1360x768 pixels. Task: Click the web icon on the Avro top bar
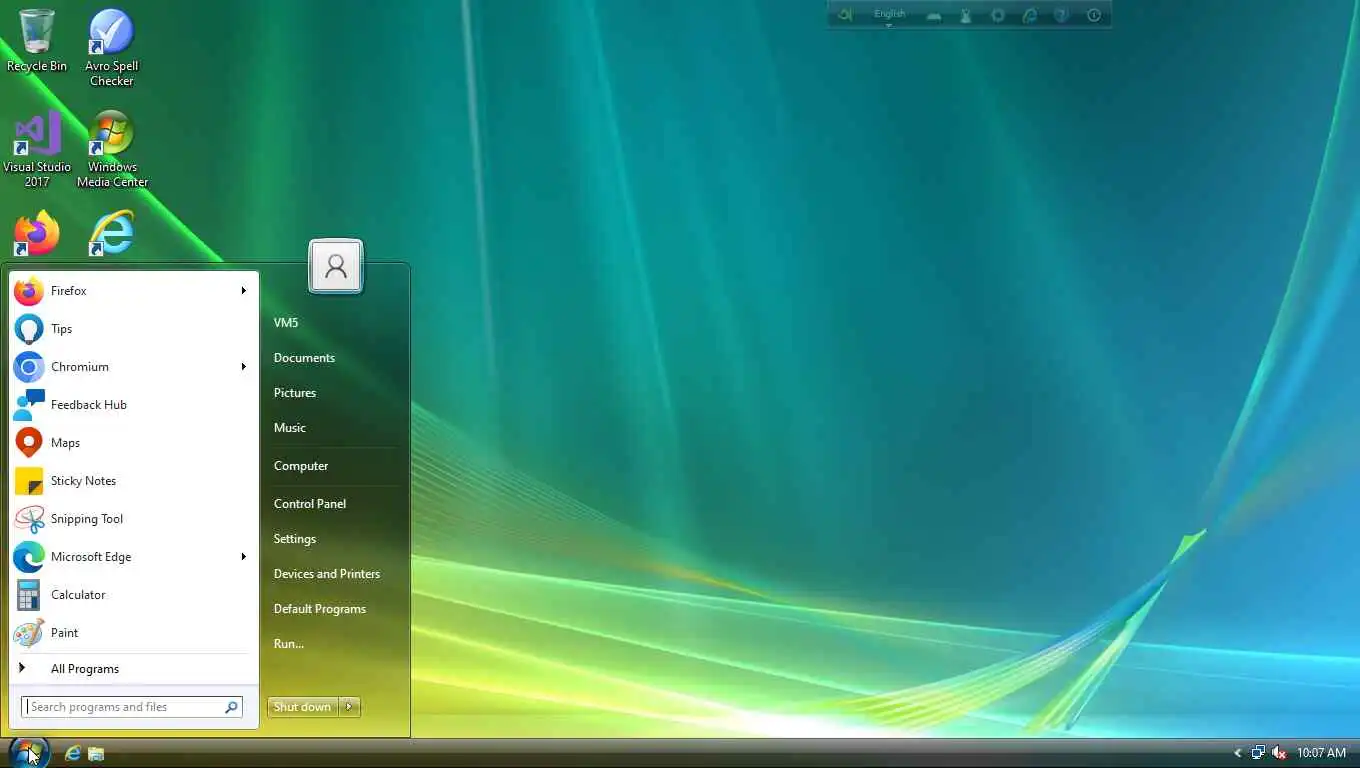click(1029, 15)
